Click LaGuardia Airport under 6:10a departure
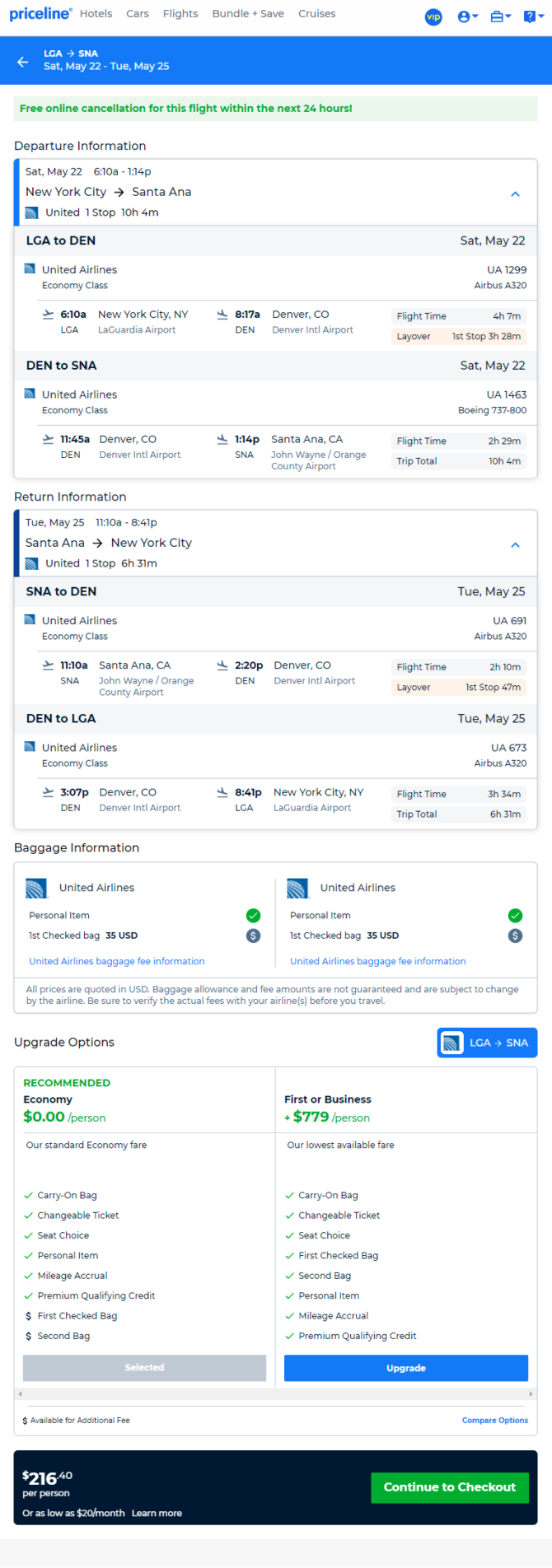This screenshot has width=552, height=1568. [137, 329]
